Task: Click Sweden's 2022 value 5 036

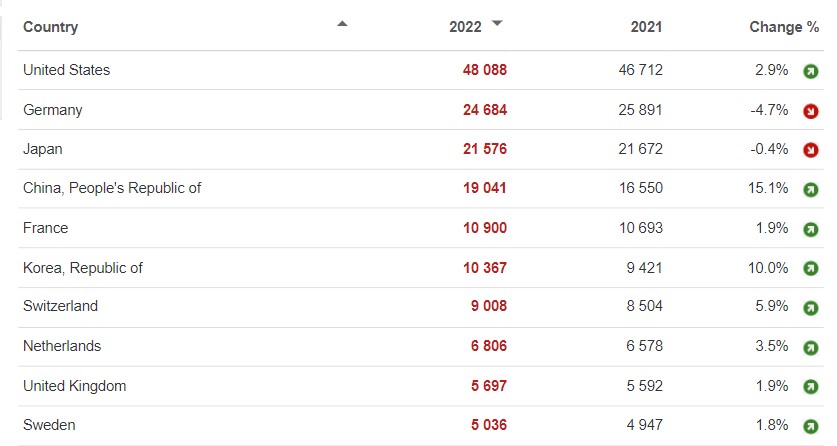Action: click(485, 425)
